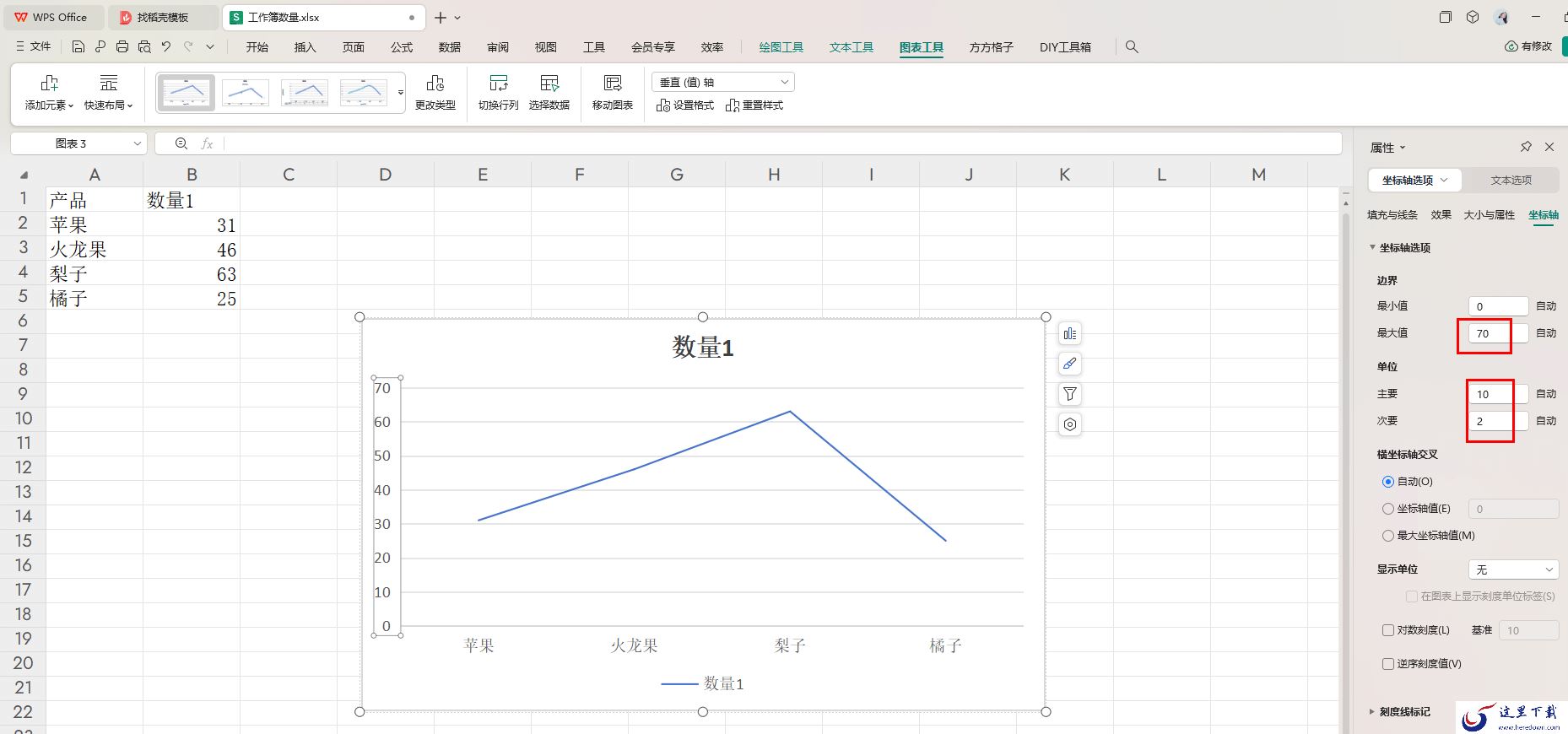
Task: Click the chart filter funnel button
Action: [1070, 394]
